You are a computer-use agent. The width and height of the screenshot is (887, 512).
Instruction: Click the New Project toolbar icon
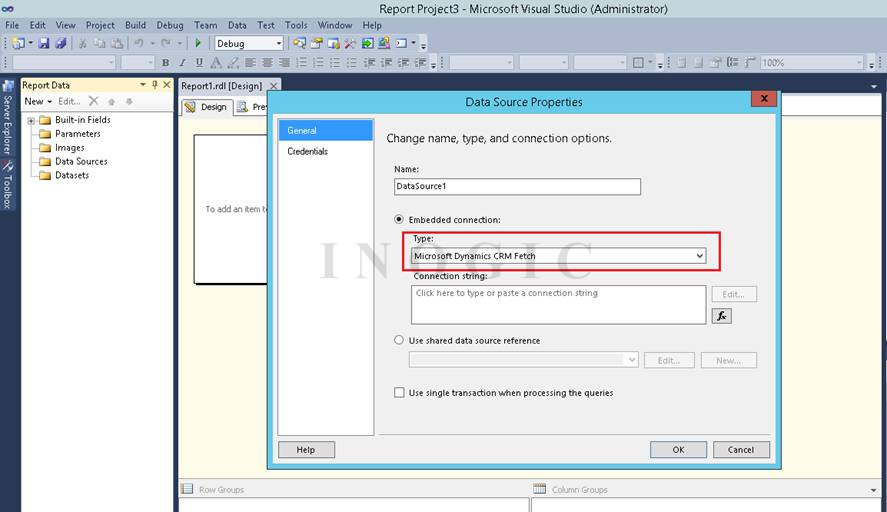coord(19,43)
